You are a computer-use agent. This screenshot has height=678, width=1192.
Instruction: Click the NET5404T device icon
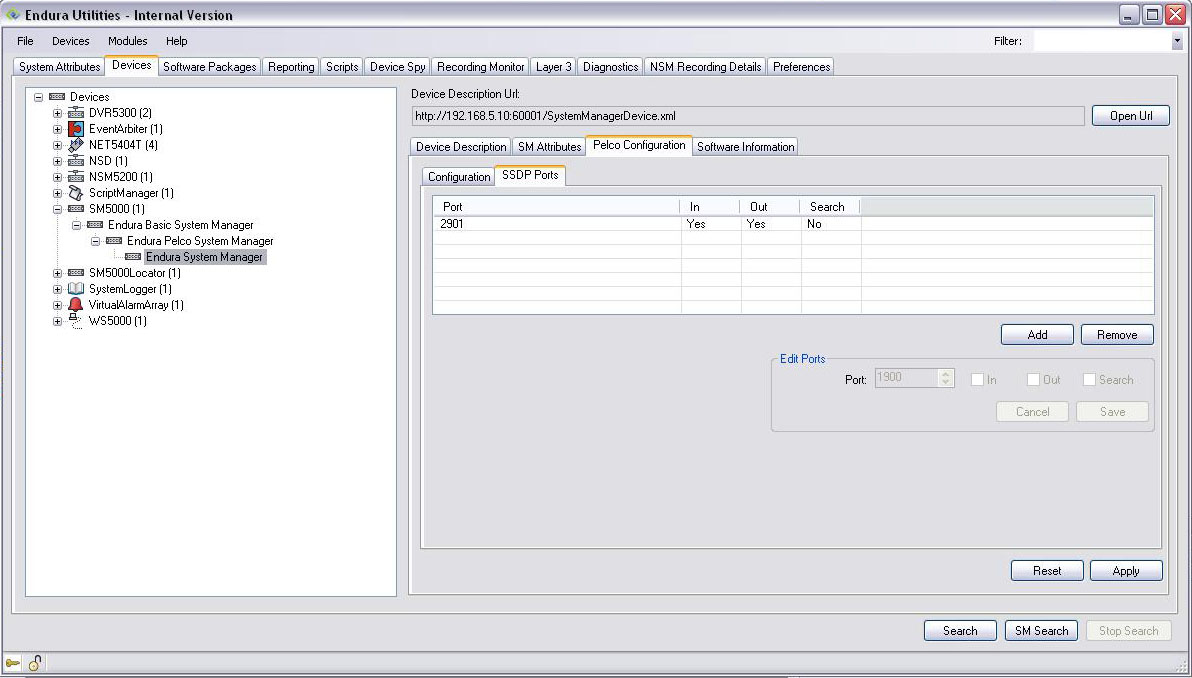click(x=76, y=145)
